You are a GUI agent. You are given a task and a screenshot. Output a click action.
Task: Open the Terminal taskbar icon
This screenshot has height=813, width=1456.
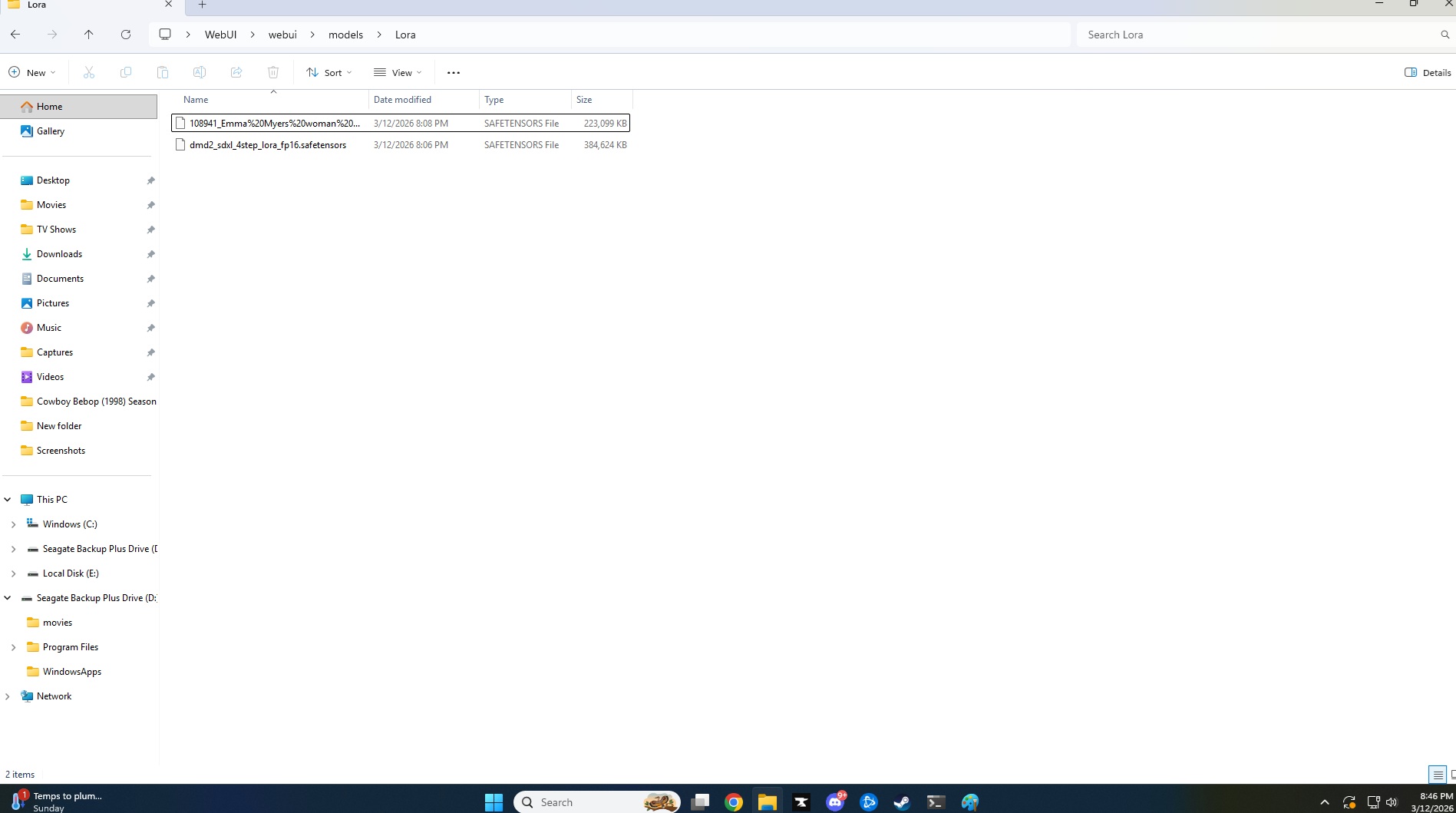tap(936, 802)
